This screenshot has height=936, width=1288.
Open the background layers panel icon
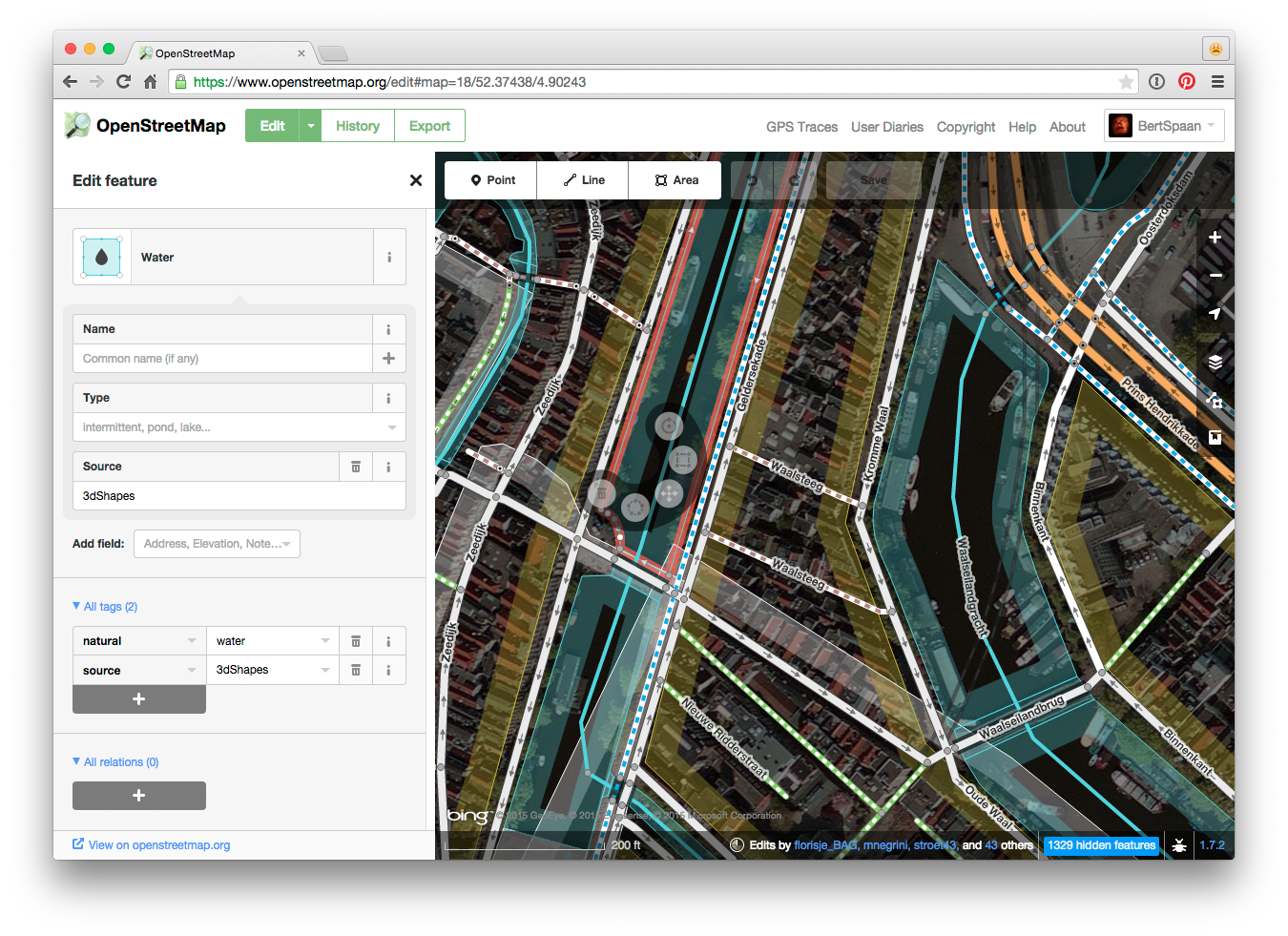click(1215, 363)
